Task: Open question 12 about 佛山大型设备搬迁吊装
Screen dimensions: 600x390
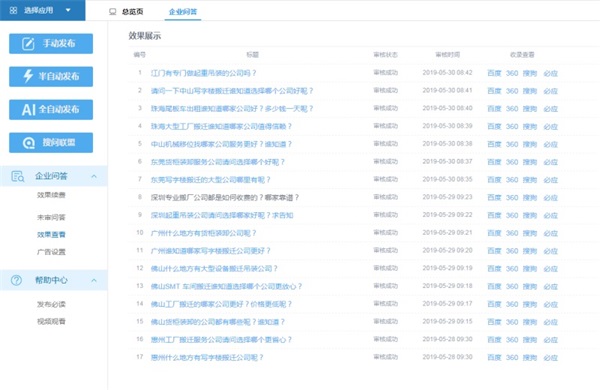Action: pos(214,269)
